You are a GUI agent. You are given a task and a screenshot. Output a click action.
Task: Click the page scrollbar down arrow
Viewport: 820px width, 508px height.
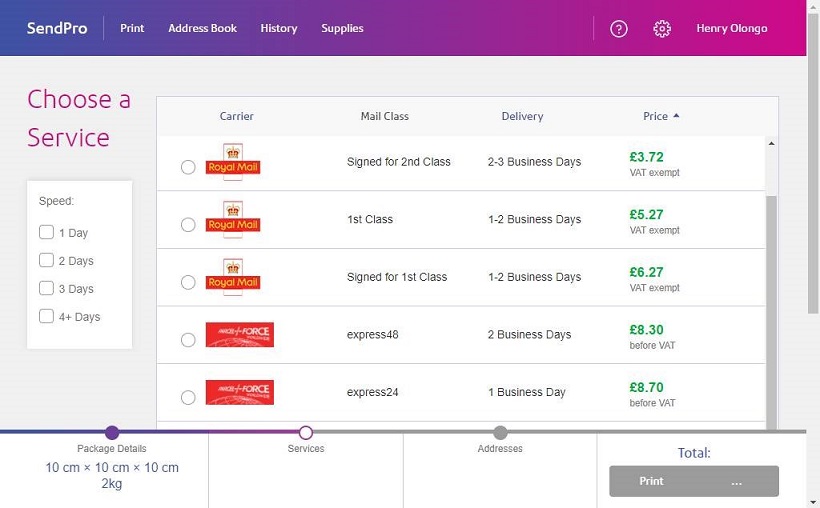(813, 502)
